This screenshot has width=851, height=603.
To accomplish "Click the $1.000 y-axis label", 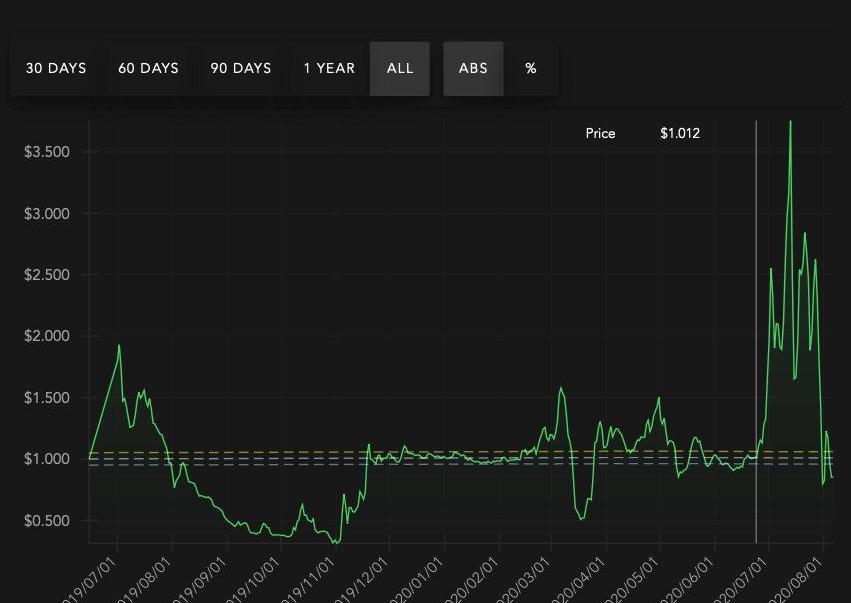I will tap(46, 460).
